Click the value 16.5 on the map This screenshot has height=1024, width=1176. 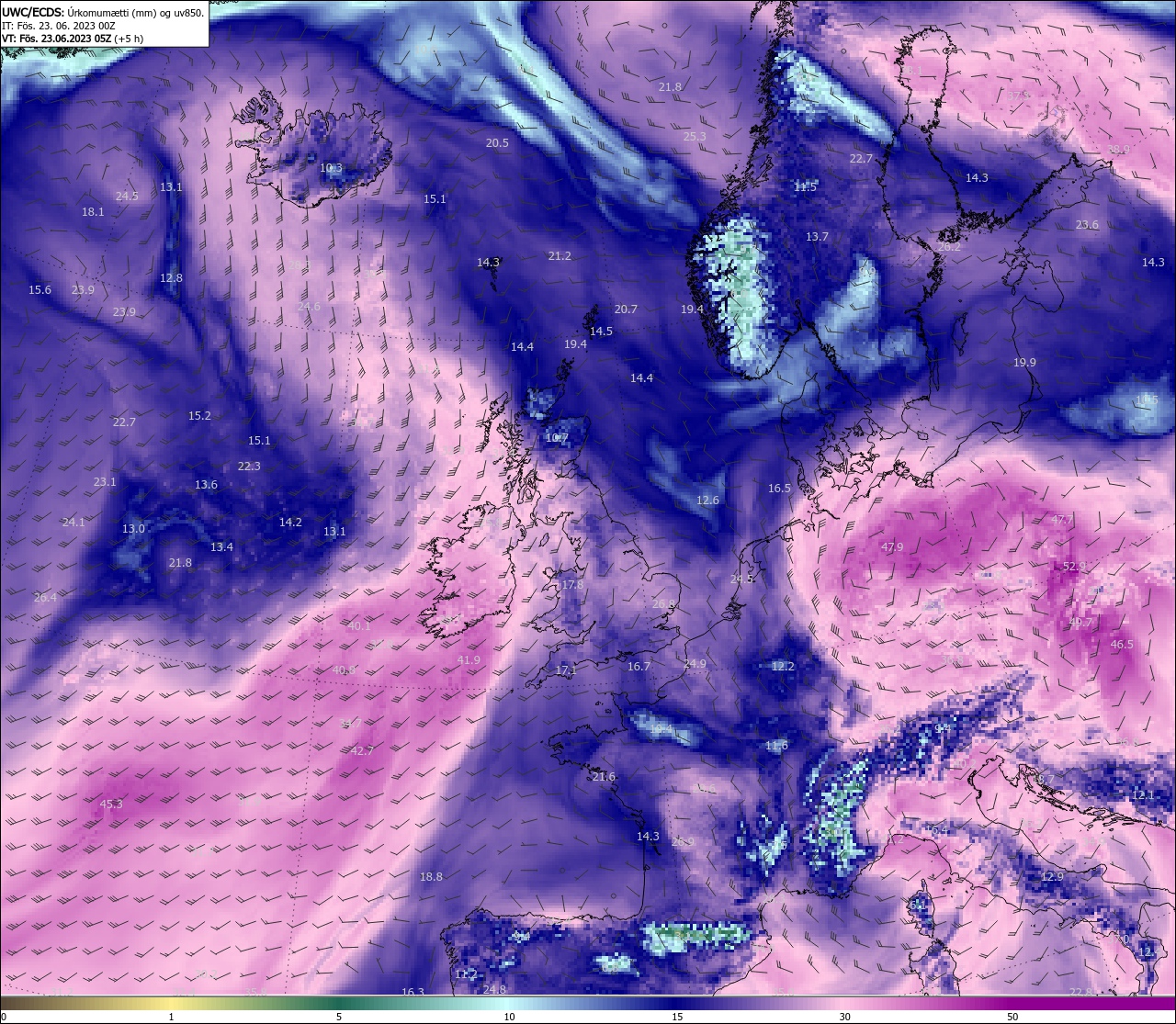coord(779,489)
